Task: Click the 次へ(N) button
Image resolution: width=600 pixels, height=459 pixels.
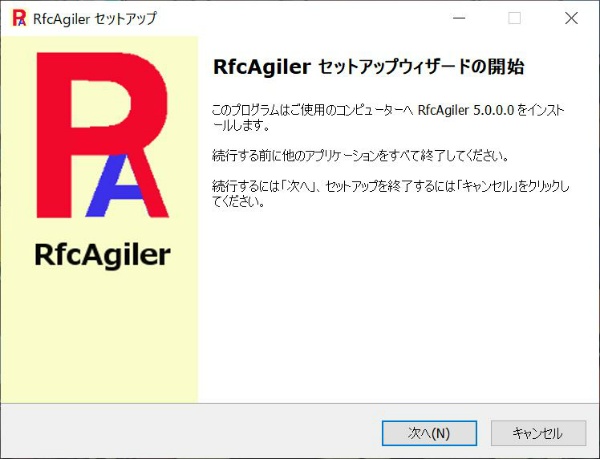Action: click(429, 433)
